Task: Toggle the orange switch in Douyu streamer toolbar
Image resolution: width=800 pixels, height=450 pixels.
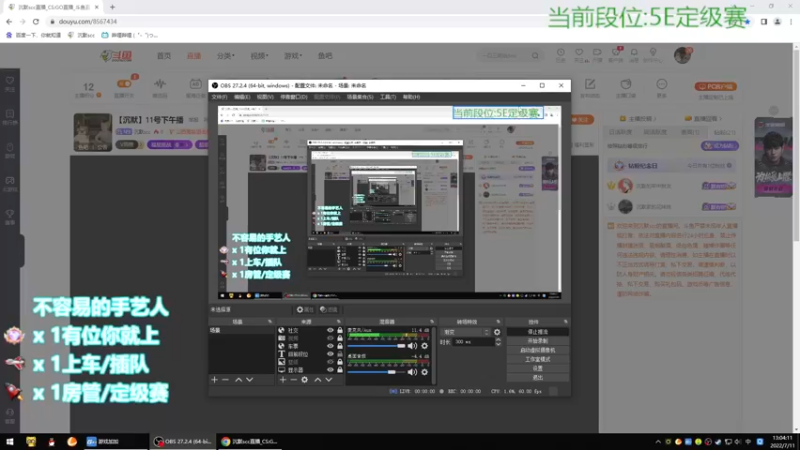Action: point(124,84)
